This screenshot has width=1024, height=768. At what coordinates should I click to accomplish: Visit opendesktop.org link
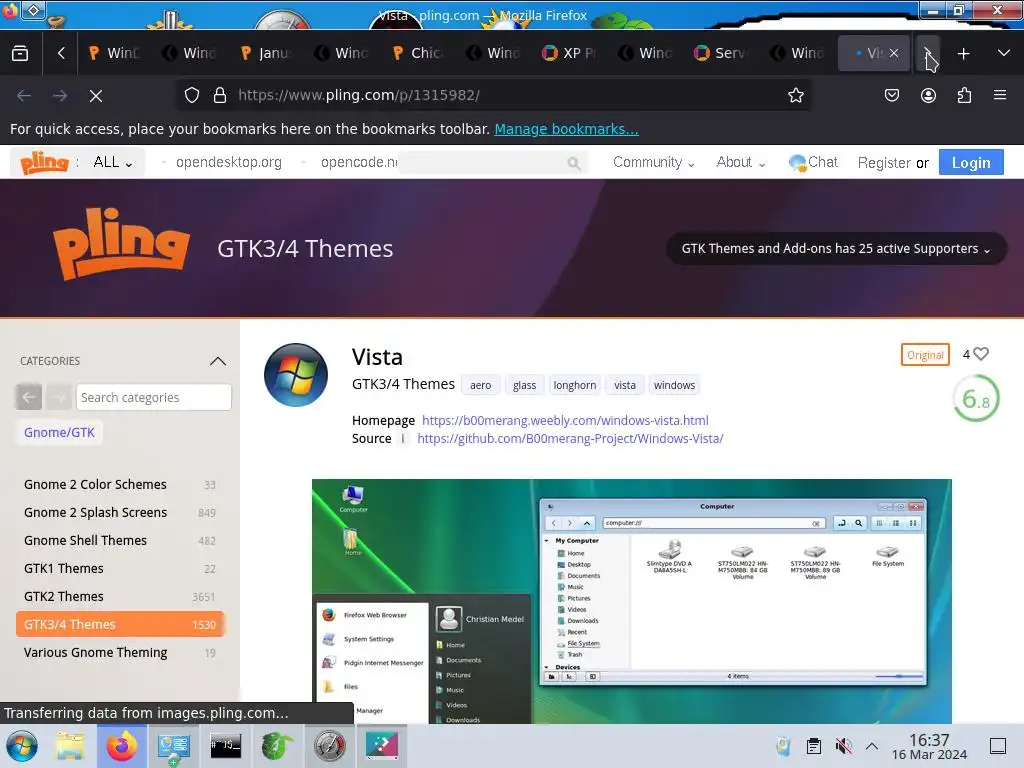coord(229,162)
